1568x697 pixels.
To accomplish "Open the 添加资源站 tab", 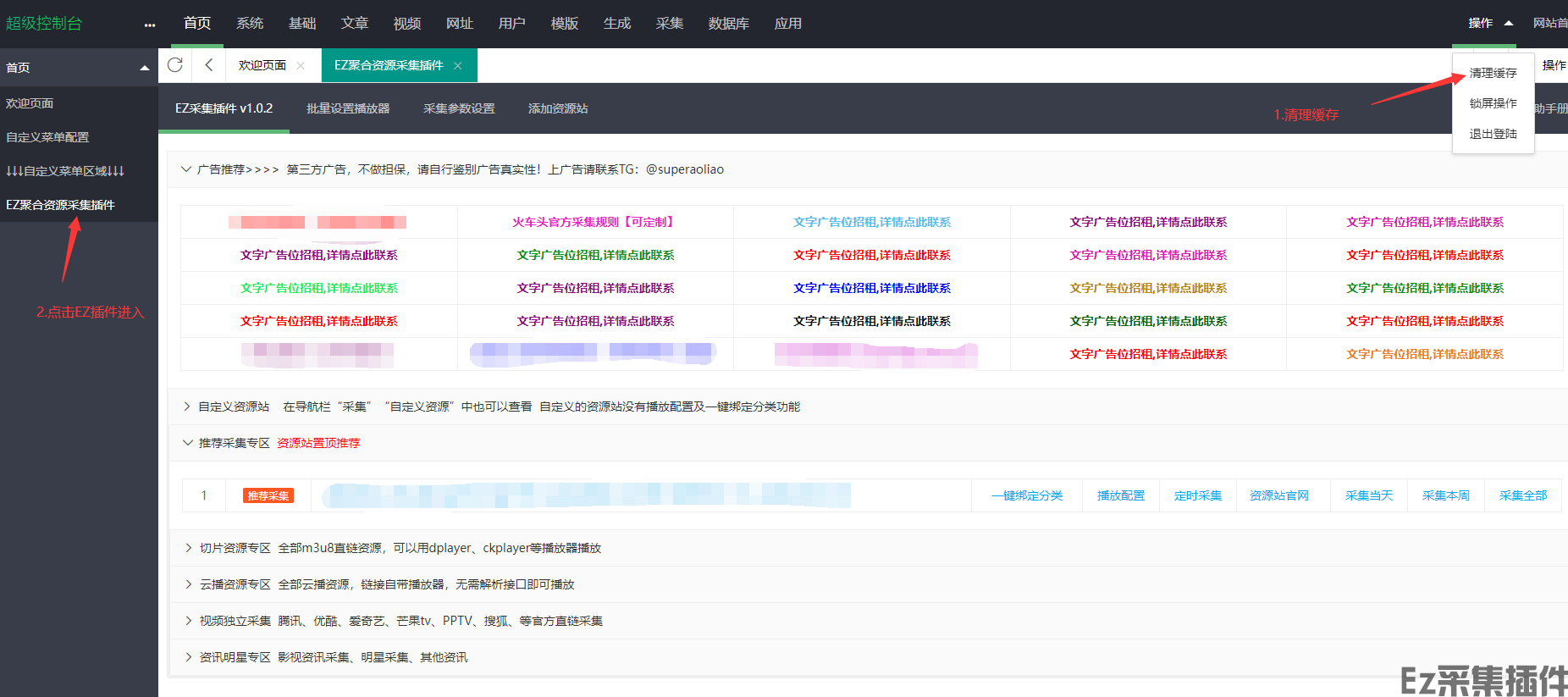I will [x=558, y=108].
